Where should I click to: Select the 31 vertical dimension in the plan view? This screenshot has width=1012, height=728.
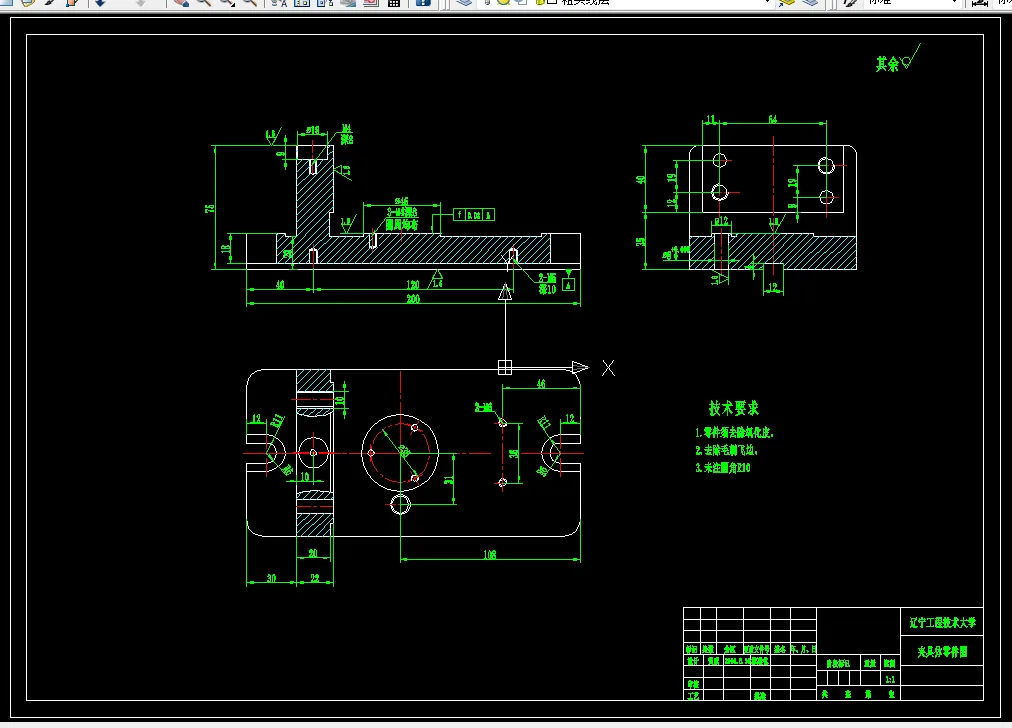point(449,478)
